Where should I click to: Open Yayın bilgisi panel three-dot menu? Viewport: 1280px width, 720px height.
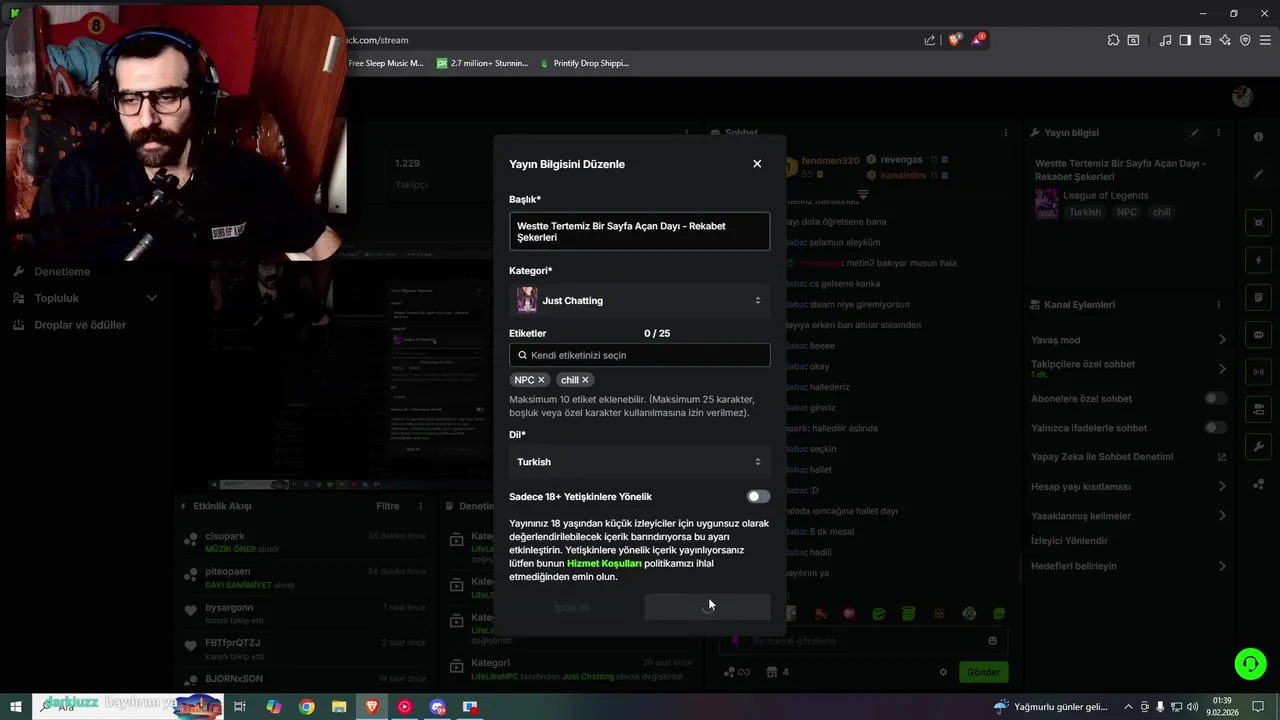1218,132
